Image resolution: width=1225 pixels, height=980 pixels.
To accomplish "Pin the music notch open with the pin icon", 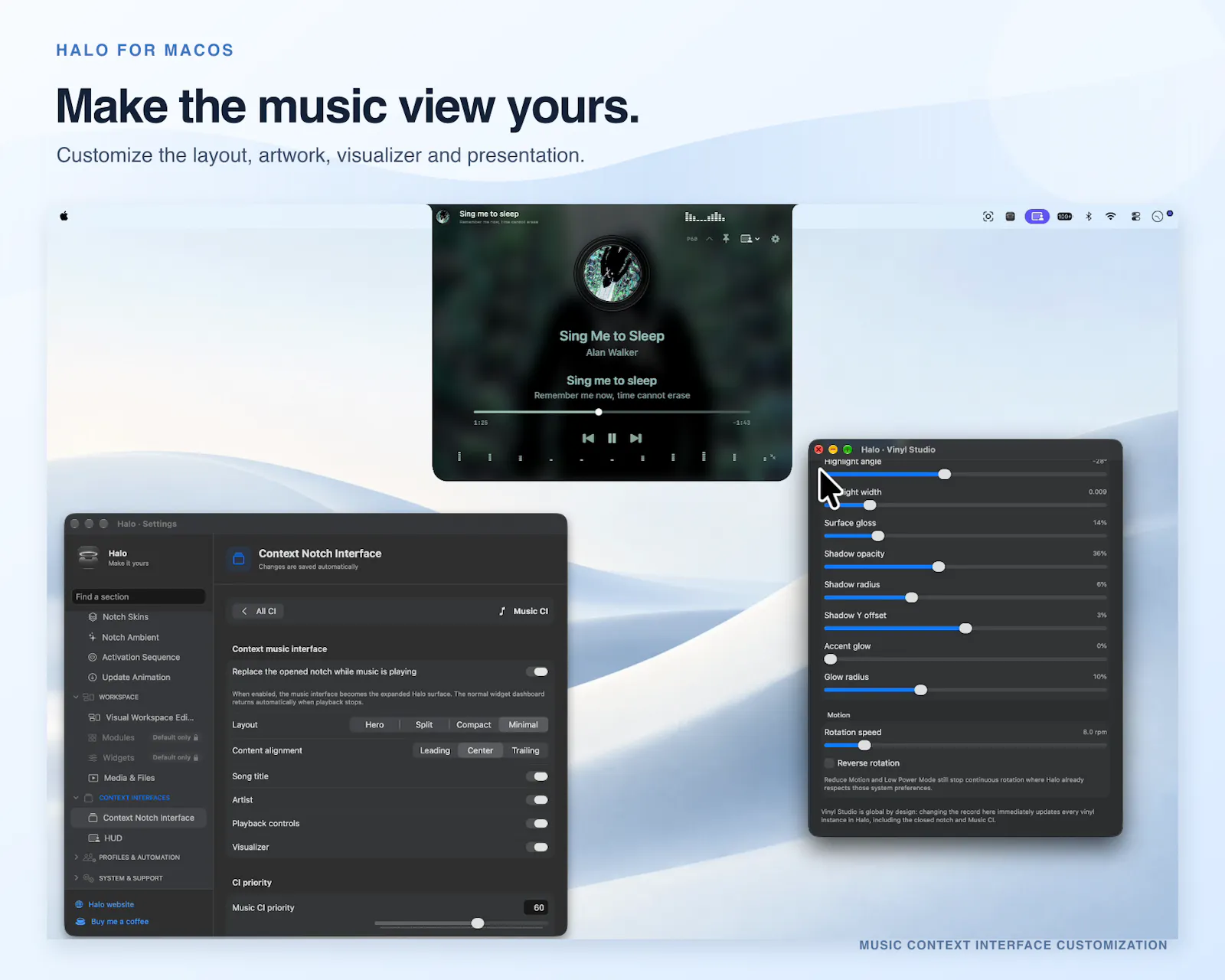I will click(726, 239).
